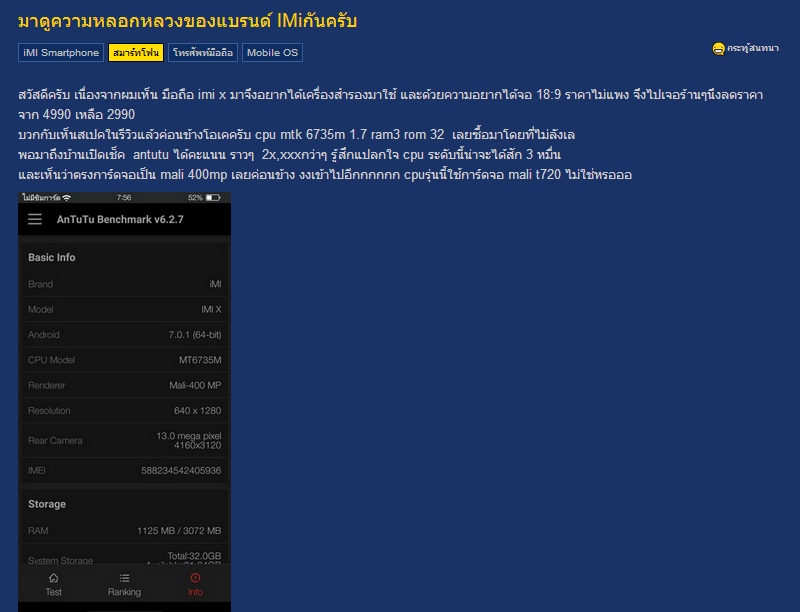800x612 pixels.
Task: Click the Test home icon tab
Action: pos(54,578)
